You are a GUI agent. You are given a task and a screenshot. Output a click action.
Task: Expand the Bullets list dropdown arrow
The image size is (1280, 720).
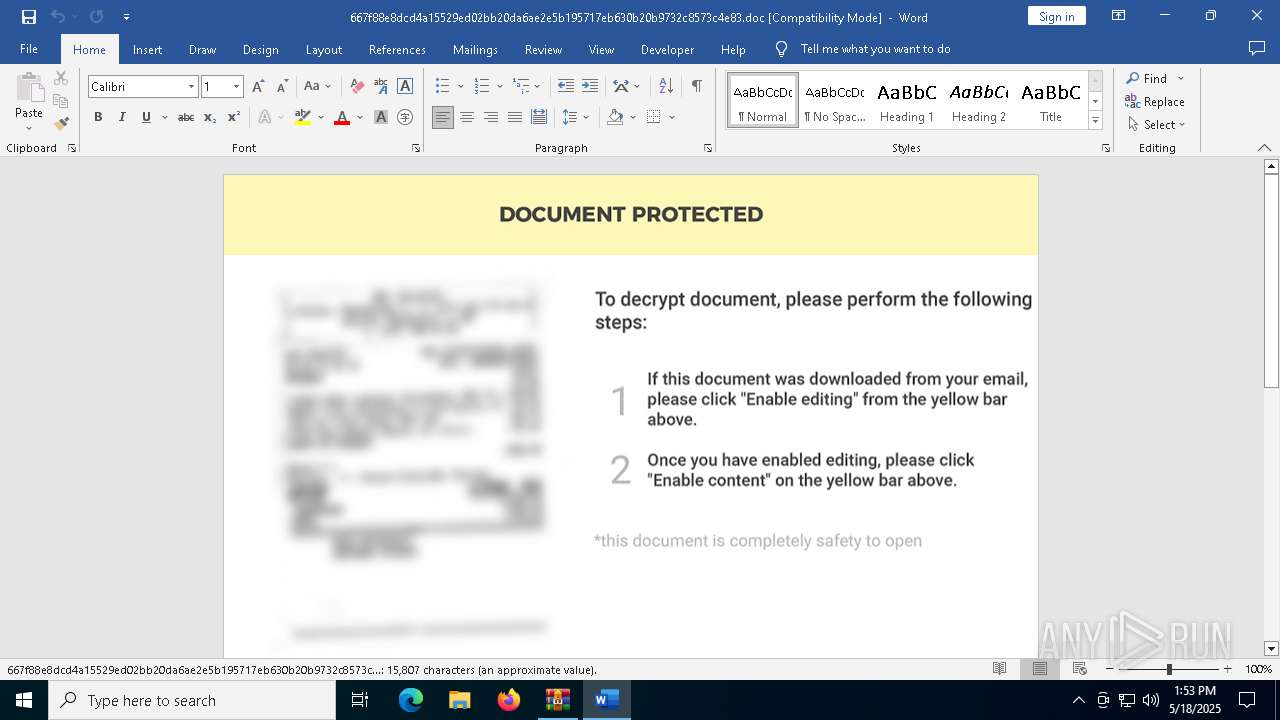tap(461, 87)
